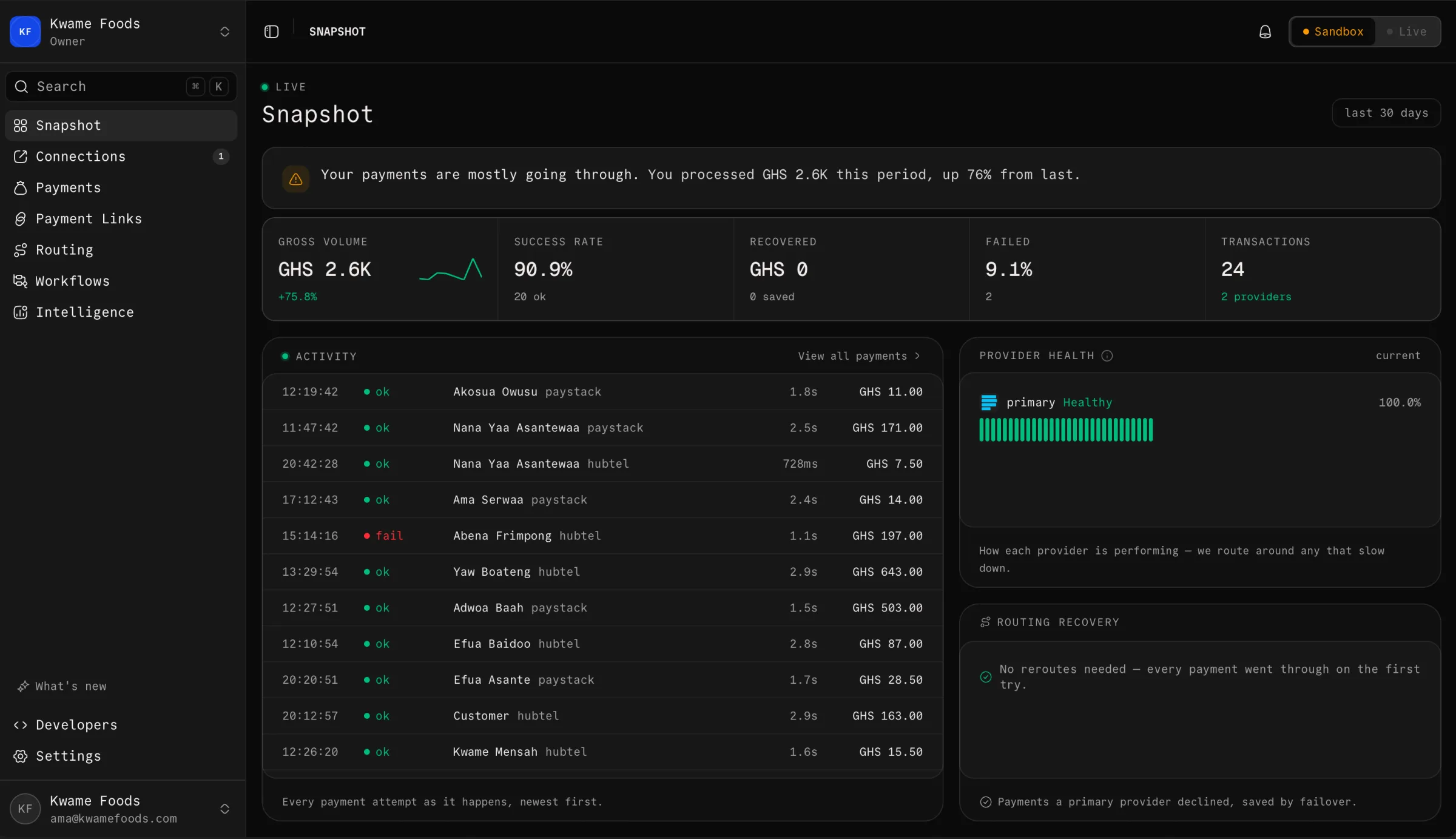This screenshot has width=1456, height=839.
Task: Click the Settings gear icon
Action: [21, 756]
